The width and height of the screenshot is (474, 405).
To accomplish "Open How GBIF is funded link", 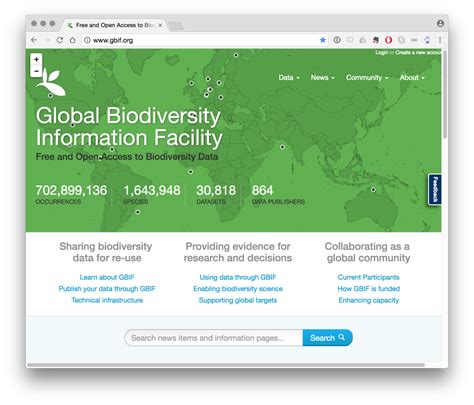I will point(368,289).
